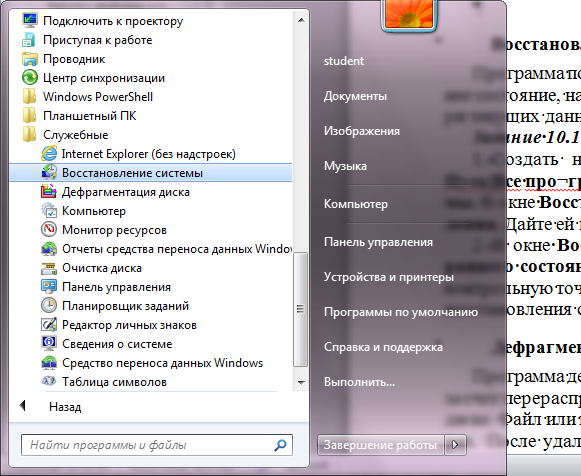Viewport: 581px width, 476px height.
Task: Select the Планировщик заданий entry text
Action: pyautogui.click(x=125, y=306)
